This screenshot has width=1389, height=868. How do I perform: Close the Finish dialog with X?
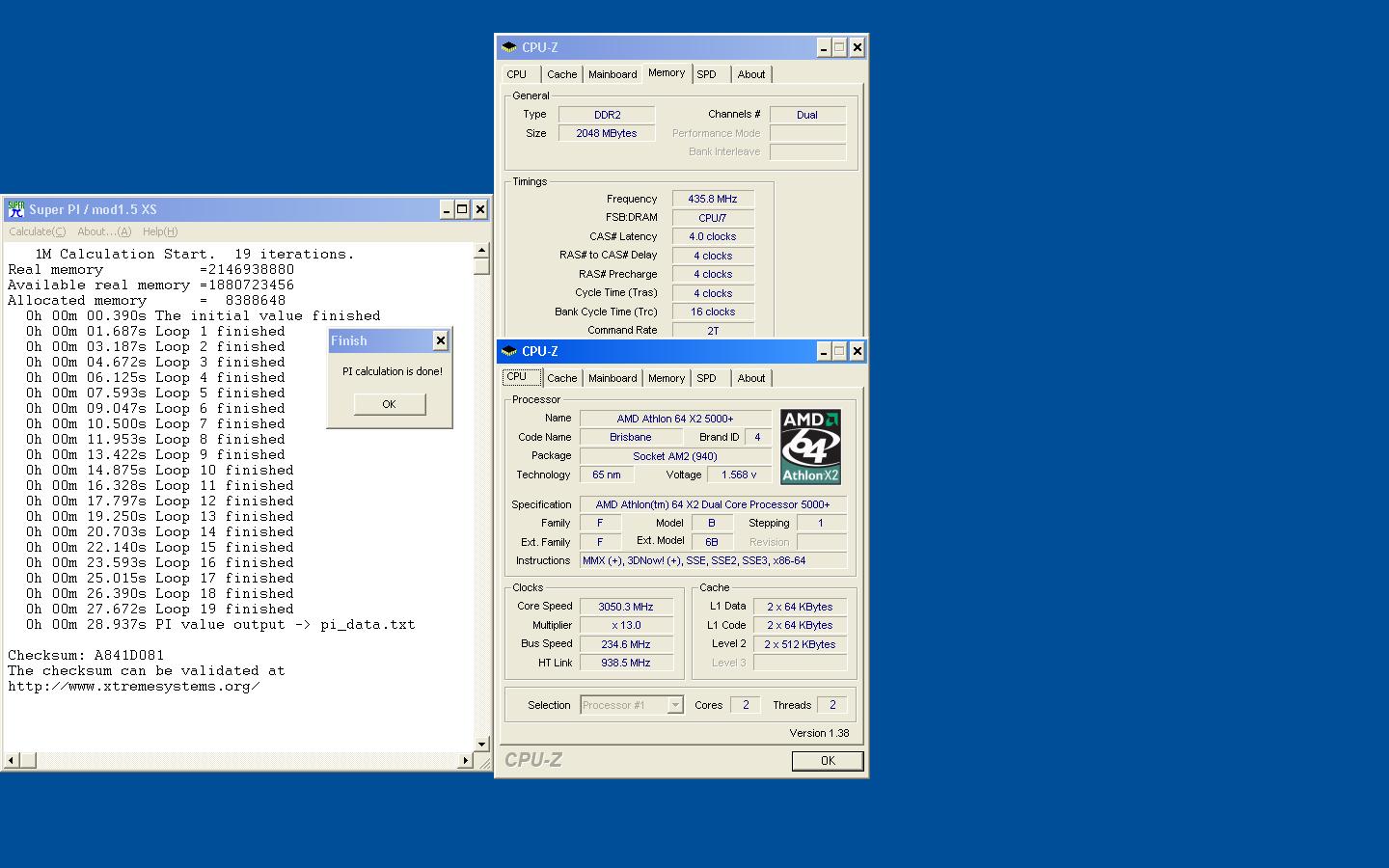click(441, 340)
